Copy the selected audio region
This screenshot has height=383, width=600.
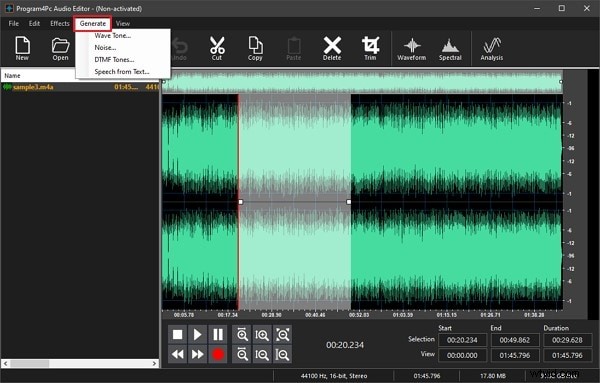255,49
